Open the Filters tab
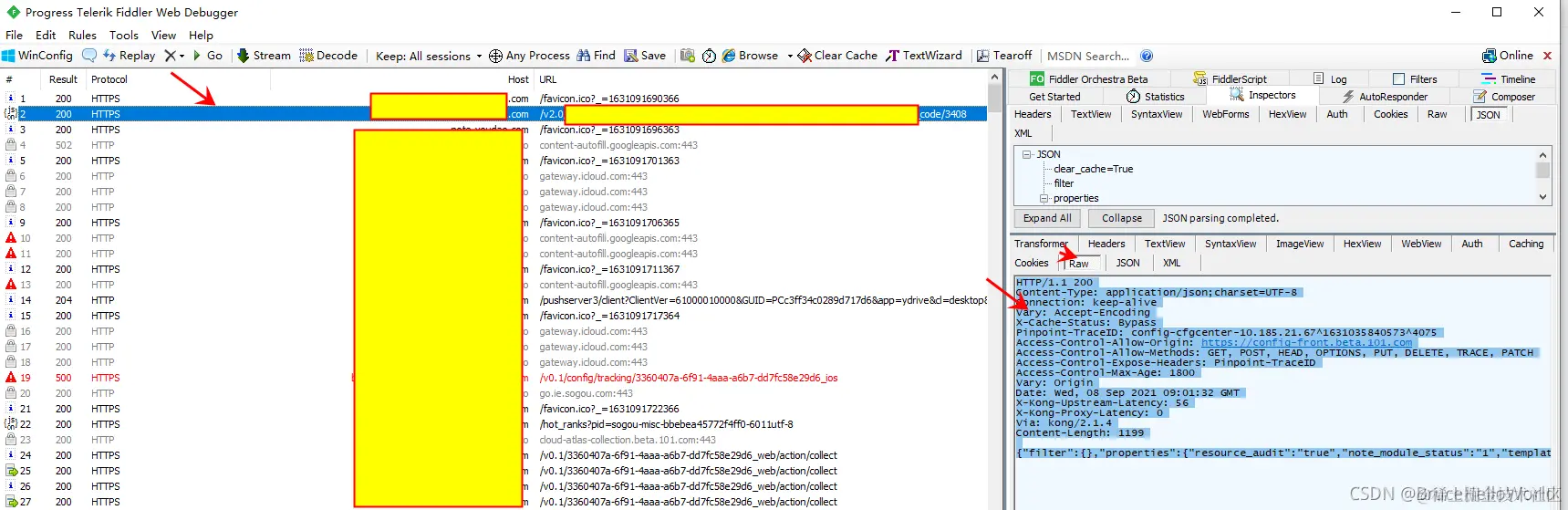The height and width of the screenshot is (510, 1568). coord(1415,79)
